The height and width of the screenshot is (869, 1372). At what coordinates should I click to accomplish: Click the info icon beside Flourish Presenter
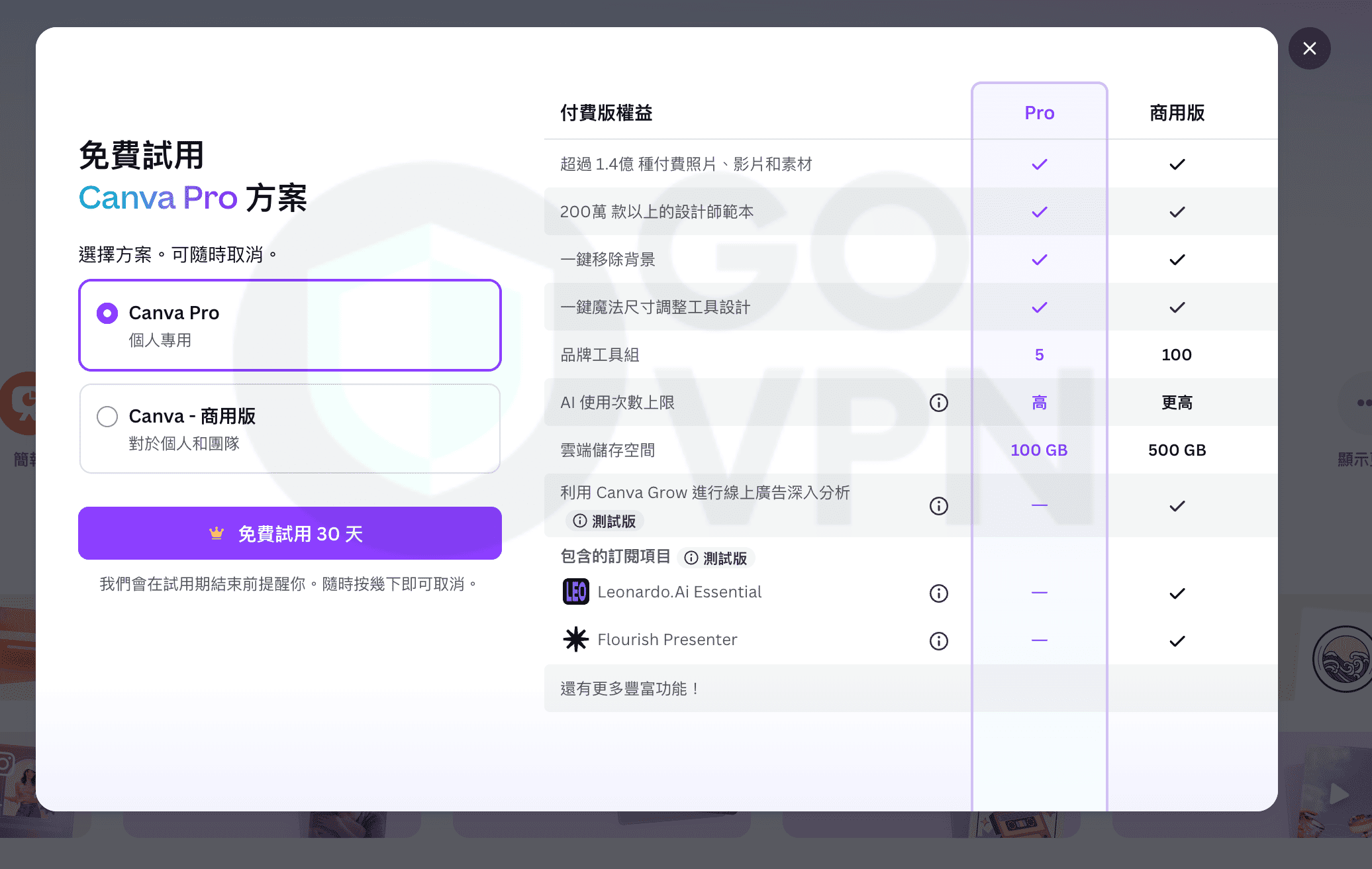(x=938, y=640)
